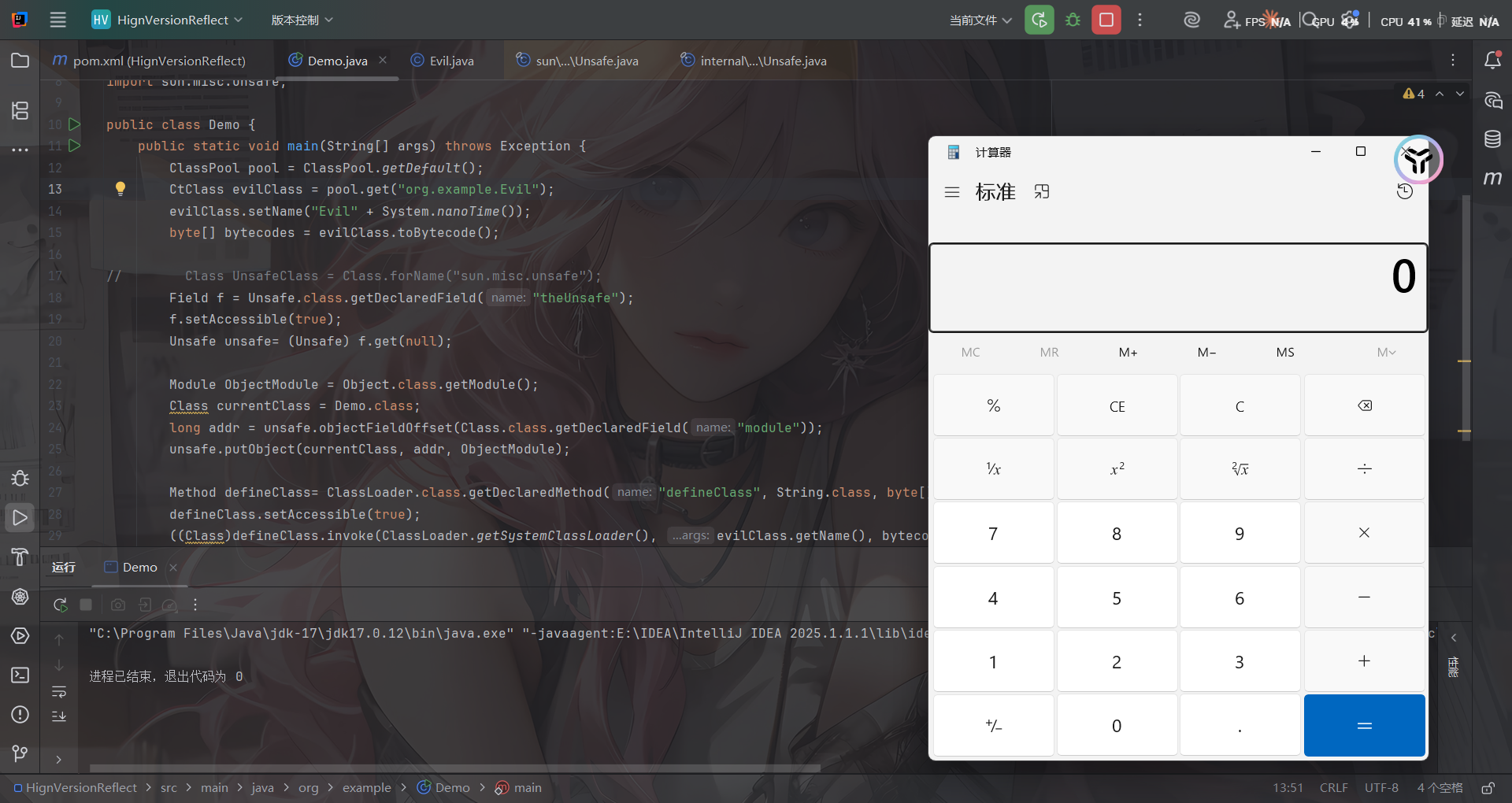The height and width of the screenshot is (803, 1512).
Task: Expand the HignVersionReflect project dropdown
Action: 167,20
